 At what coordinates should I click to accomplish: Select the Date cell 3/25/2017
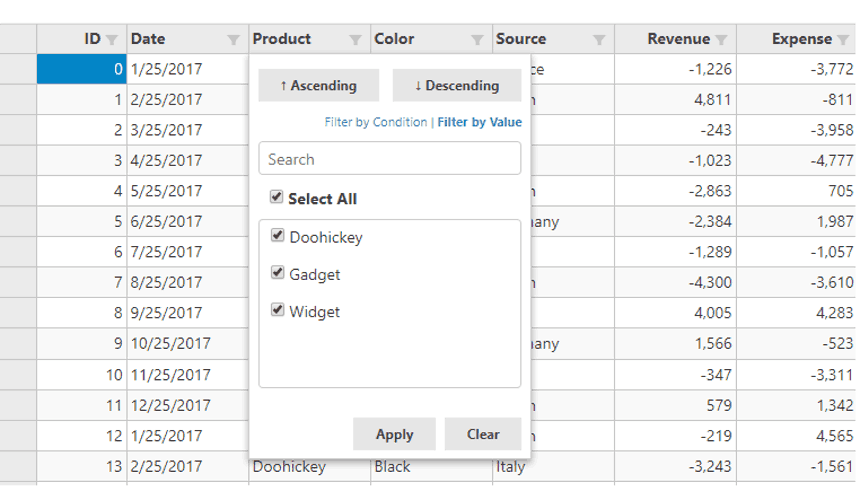point(188,130)
